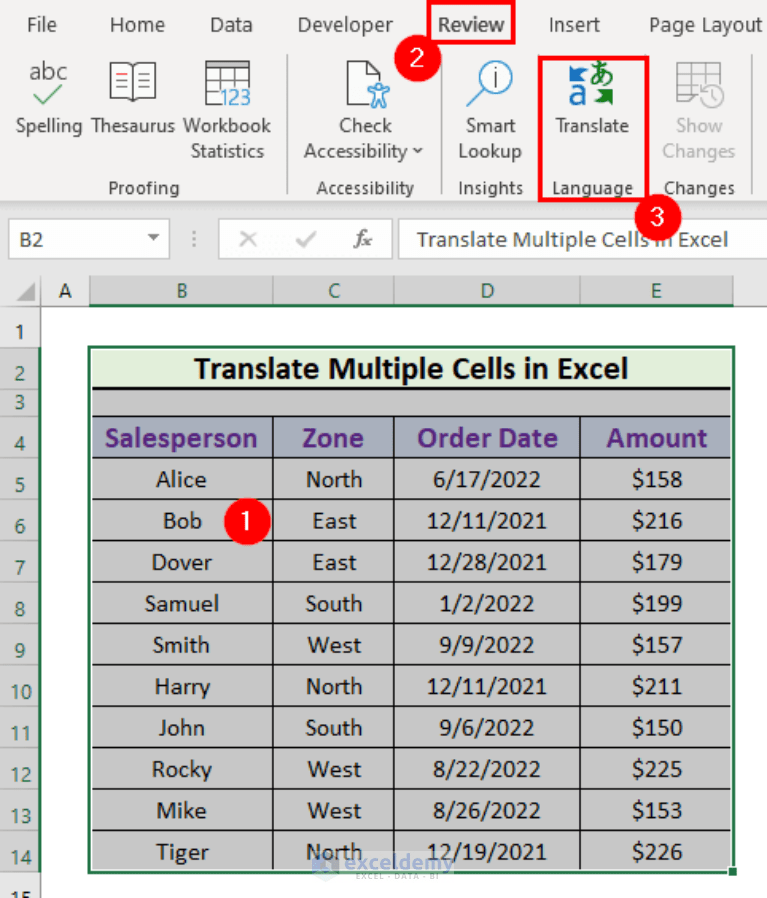Select the amount cell $158

coord(656,479)
